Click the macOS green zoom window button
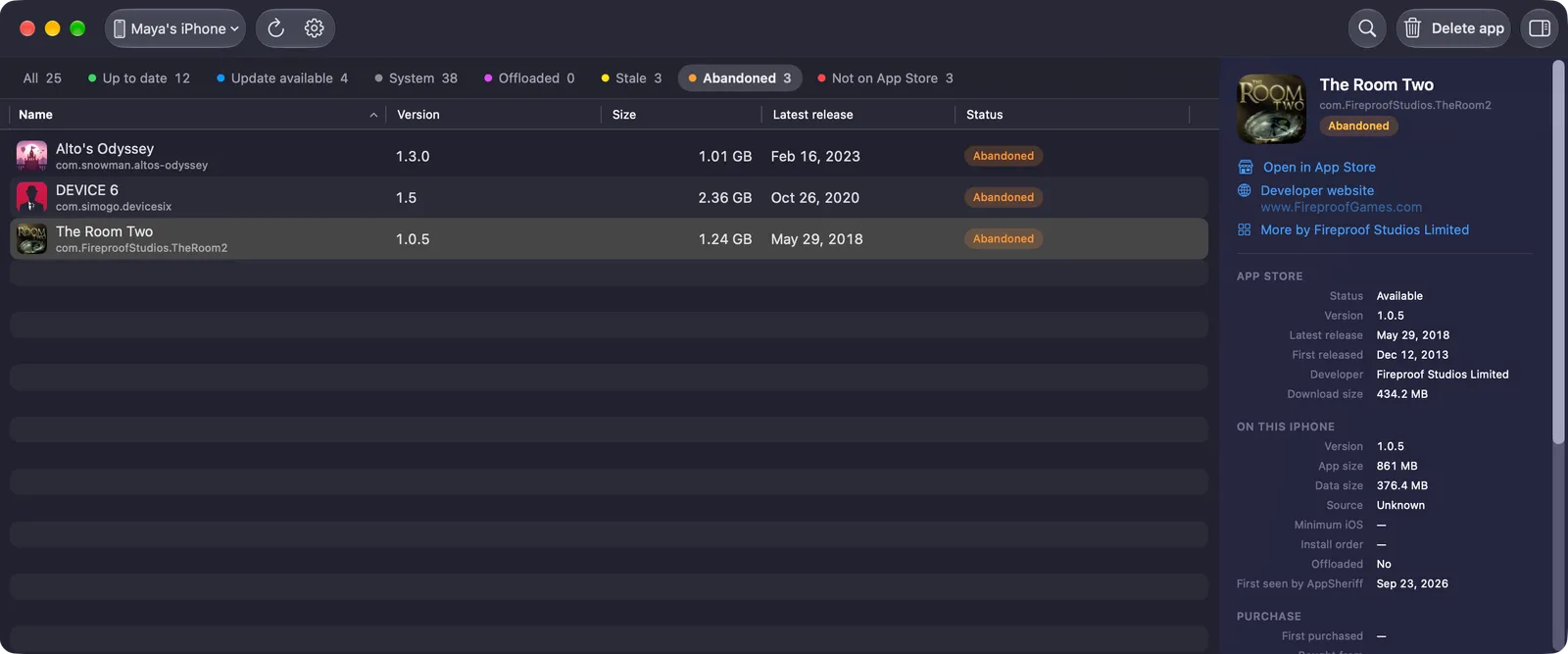 pos(77,28)
